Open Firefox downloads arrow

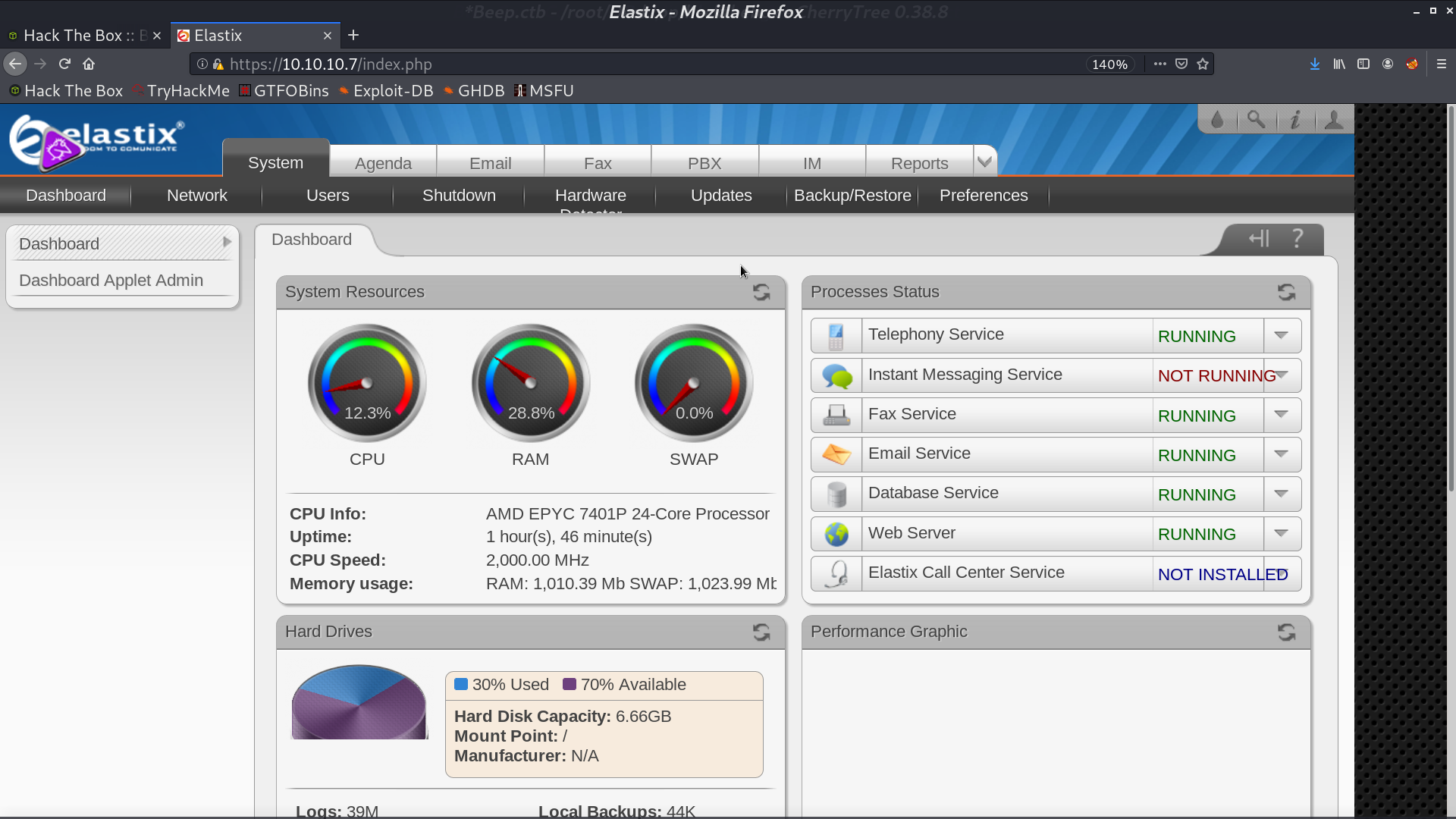pos(1315,64)
